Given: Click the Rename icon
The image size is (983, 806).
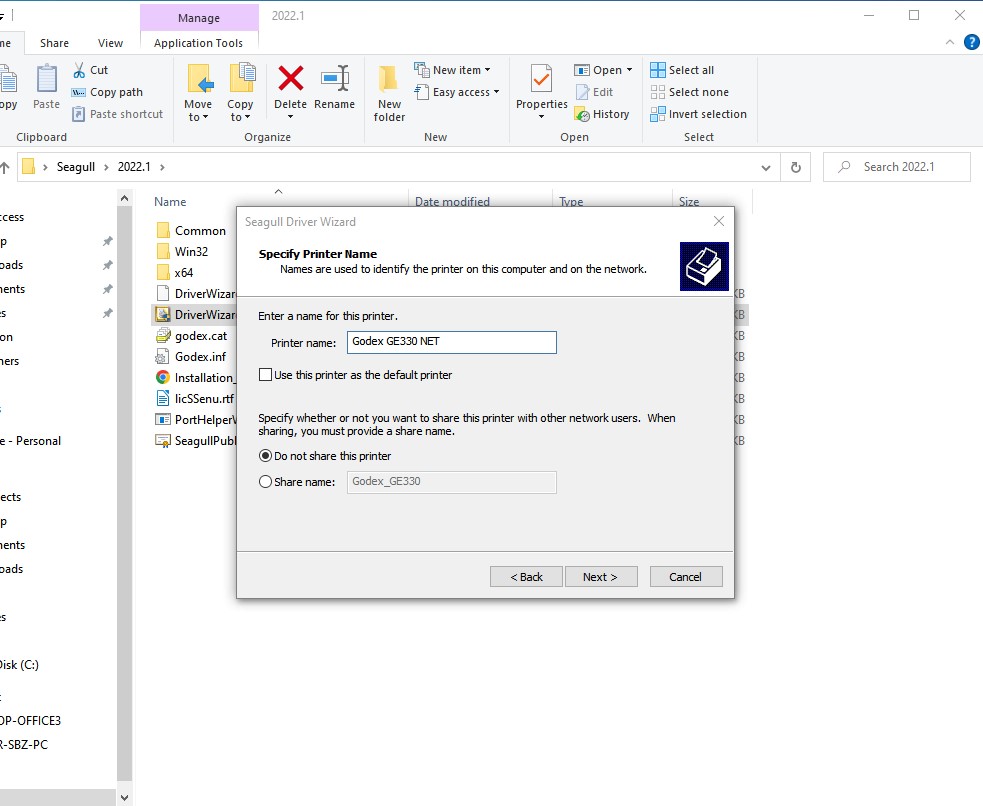Looking at the screenshot, I should point(335,78).
